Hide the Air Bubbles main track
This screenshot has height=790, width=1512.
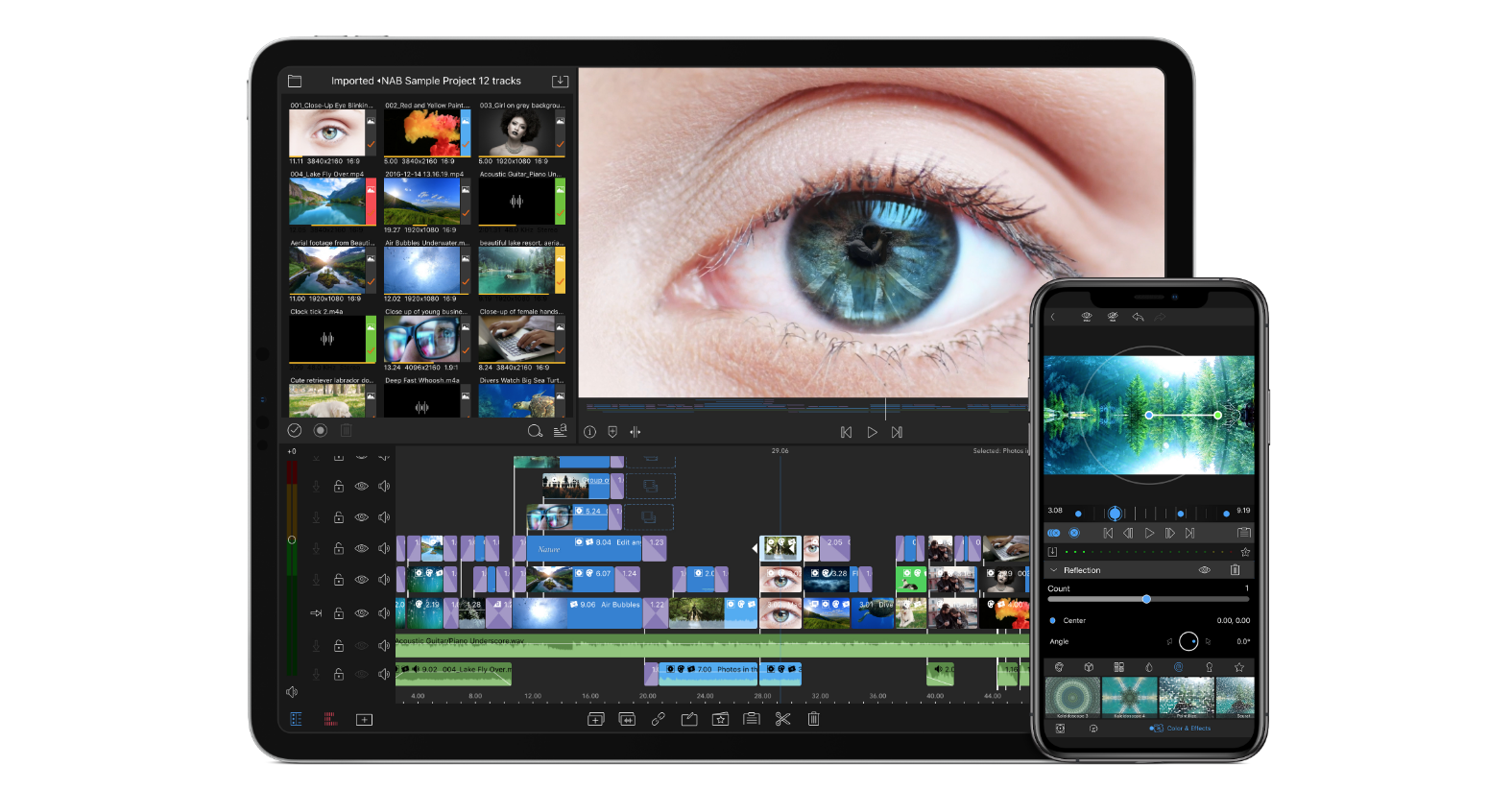[x=362, y=613]
